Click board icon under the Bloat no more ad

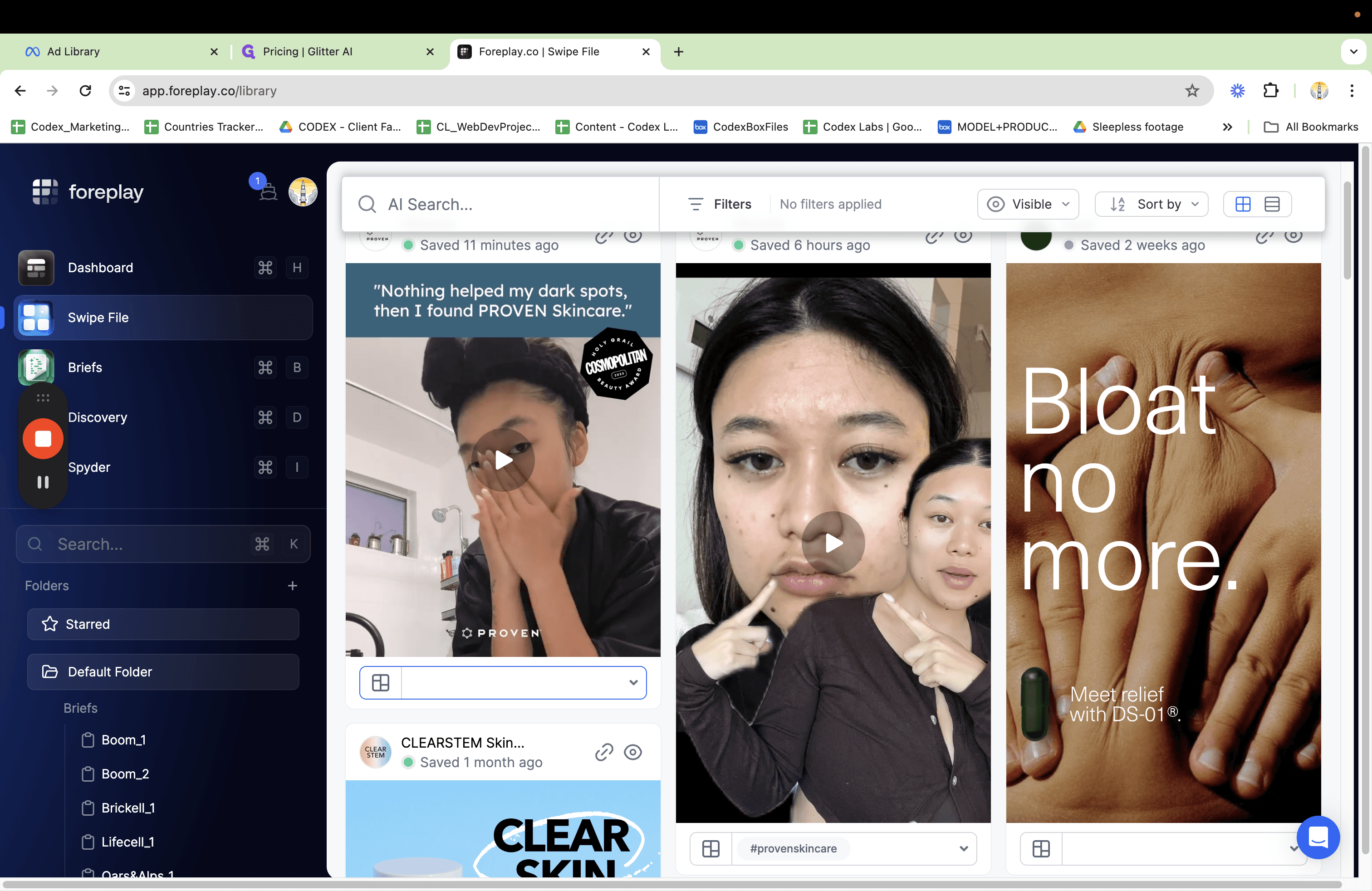pyautogui.click(x=1041, y=848)
